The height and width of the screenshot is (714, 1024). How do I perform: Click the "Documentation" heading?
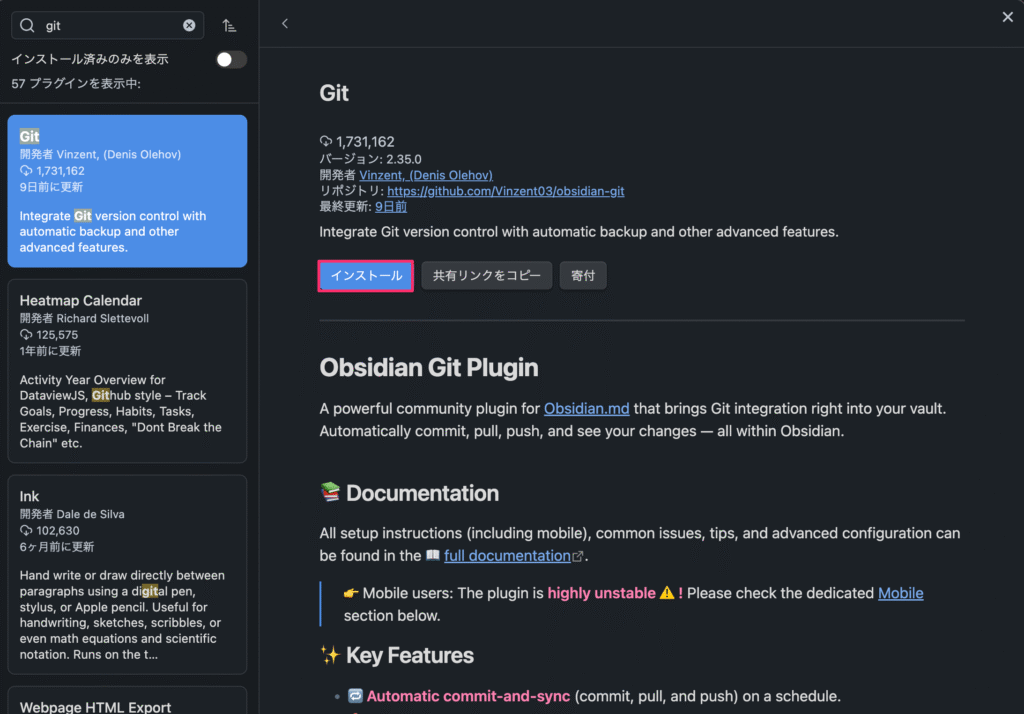tap(423, 493)
